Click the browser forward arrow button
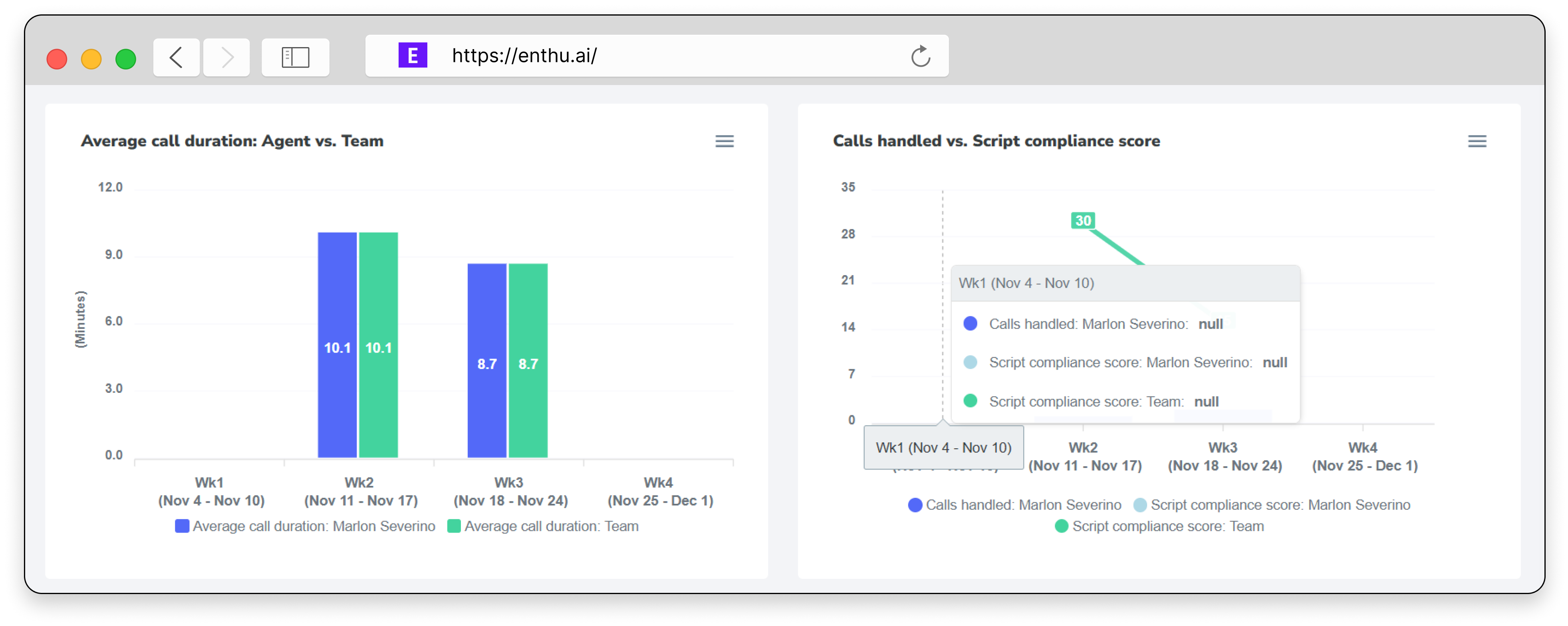1568x626 pixels. 226,57
